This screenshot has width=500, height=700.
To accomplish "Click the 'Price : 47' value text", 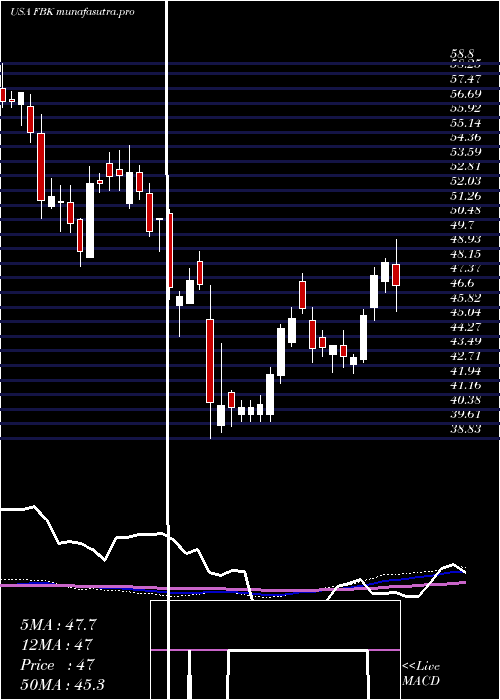I will [x=57, y=665].
